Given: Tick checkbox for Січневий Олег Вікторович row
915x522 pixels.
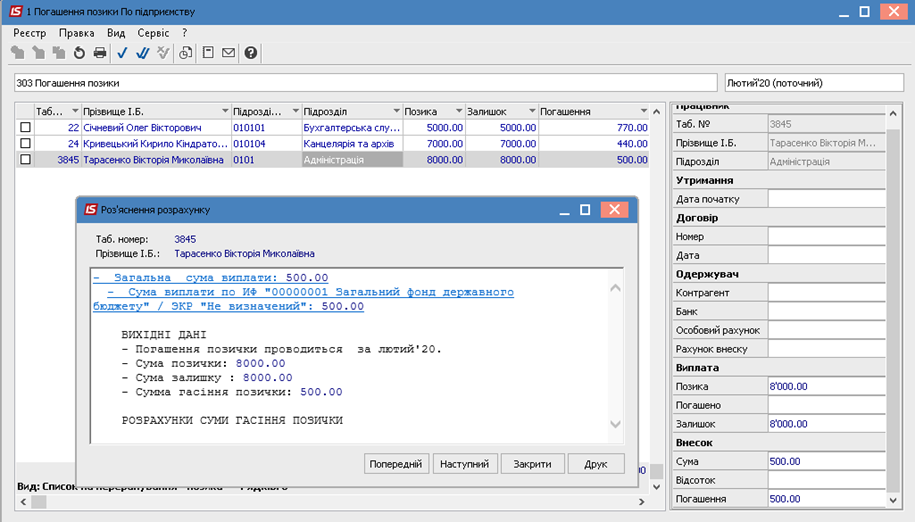Looking at the screenshot, I should click(25, 127).
